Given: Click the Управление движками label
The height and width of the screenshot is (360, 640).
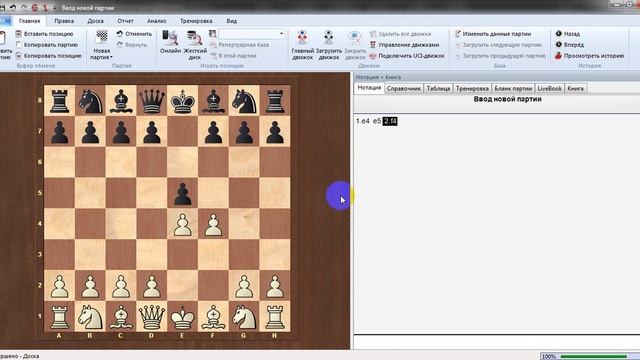Looking at the screenshot, I should [409, 44].
